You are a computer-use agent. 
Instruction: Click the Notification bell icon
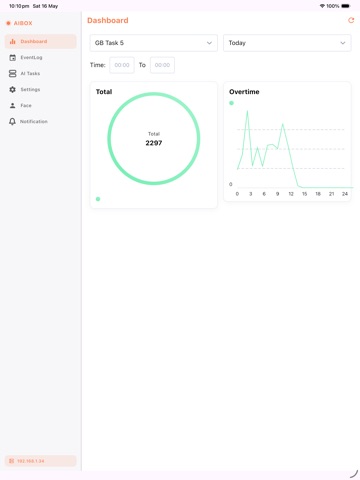tap(12, 122)
